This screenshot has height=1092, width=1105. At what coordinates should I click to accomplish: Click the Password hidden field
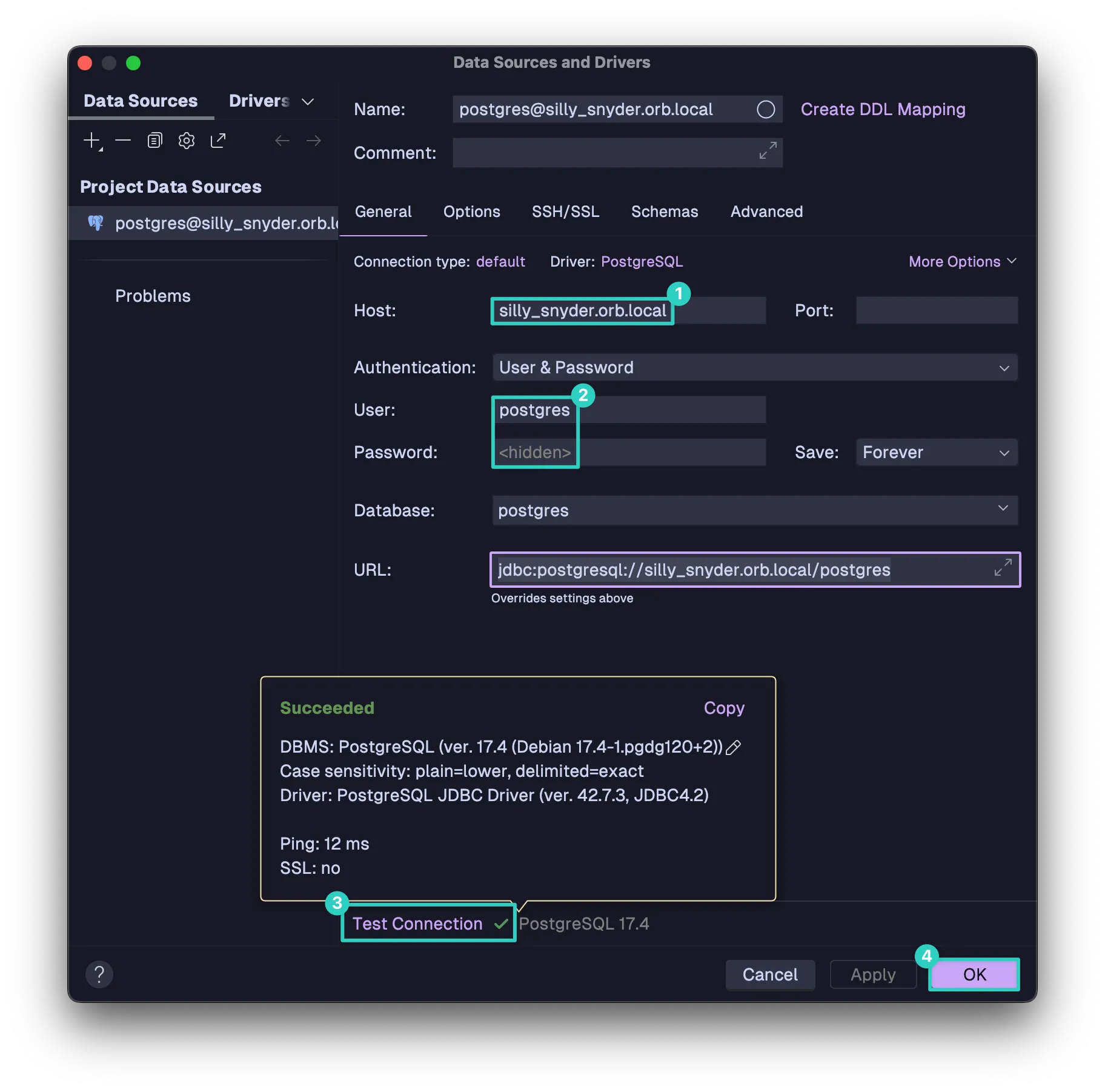pos(629,453)
